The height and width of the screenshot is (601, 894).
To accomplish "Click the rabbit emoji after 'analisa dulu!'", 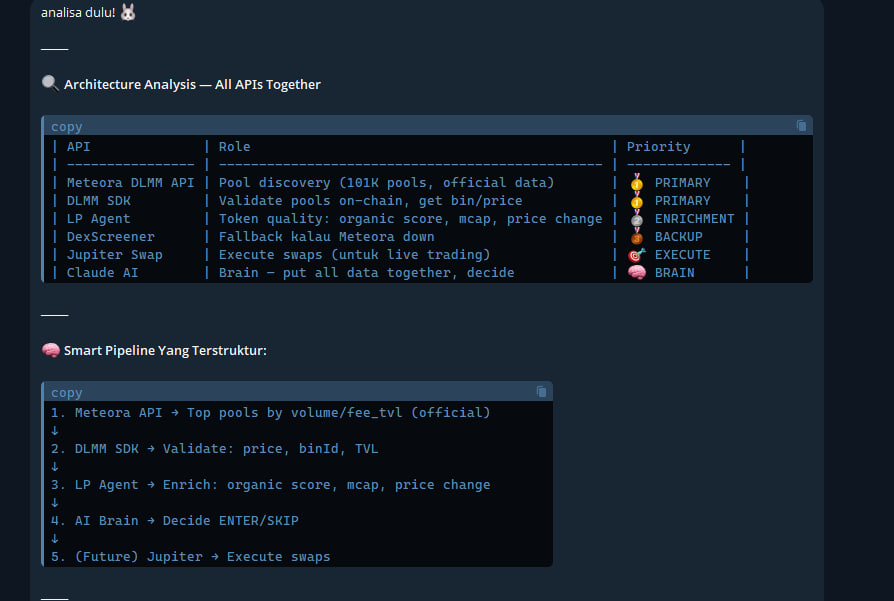I will pyautogui.click(x=128, y=12).
